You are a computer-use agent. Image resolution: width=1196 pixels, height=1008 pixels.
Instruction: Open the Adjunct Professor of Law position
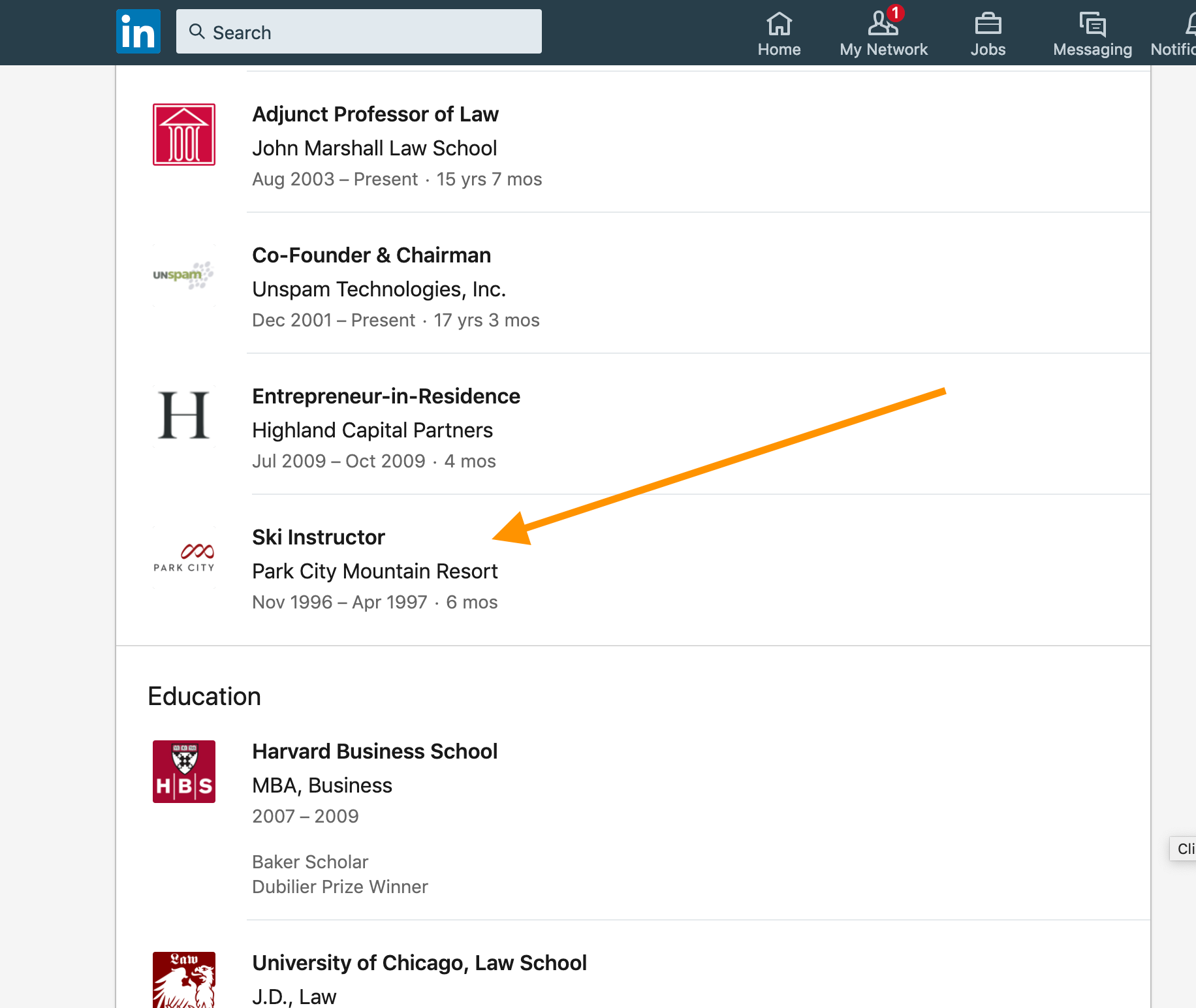pos(375,114)
